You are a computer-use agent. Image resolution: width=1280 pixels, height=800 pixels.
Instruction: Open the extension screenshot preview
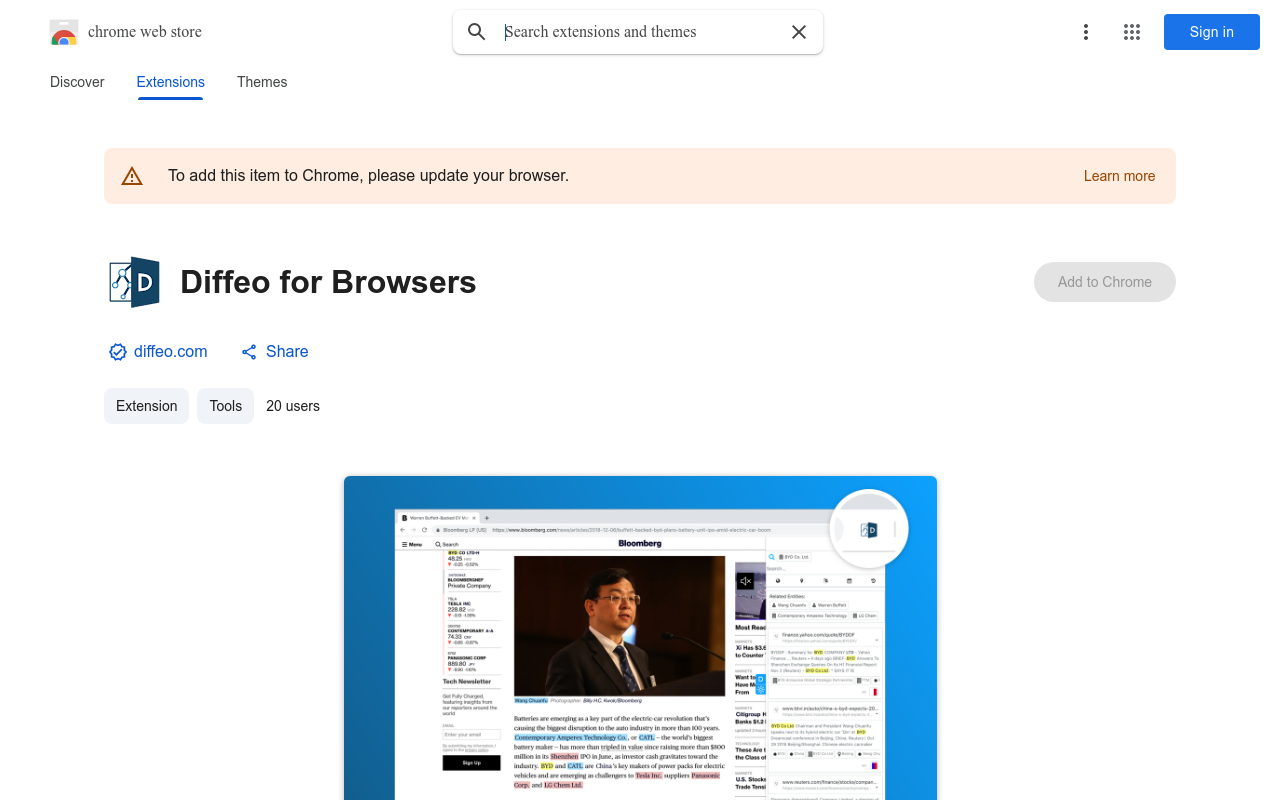point(640,638)
